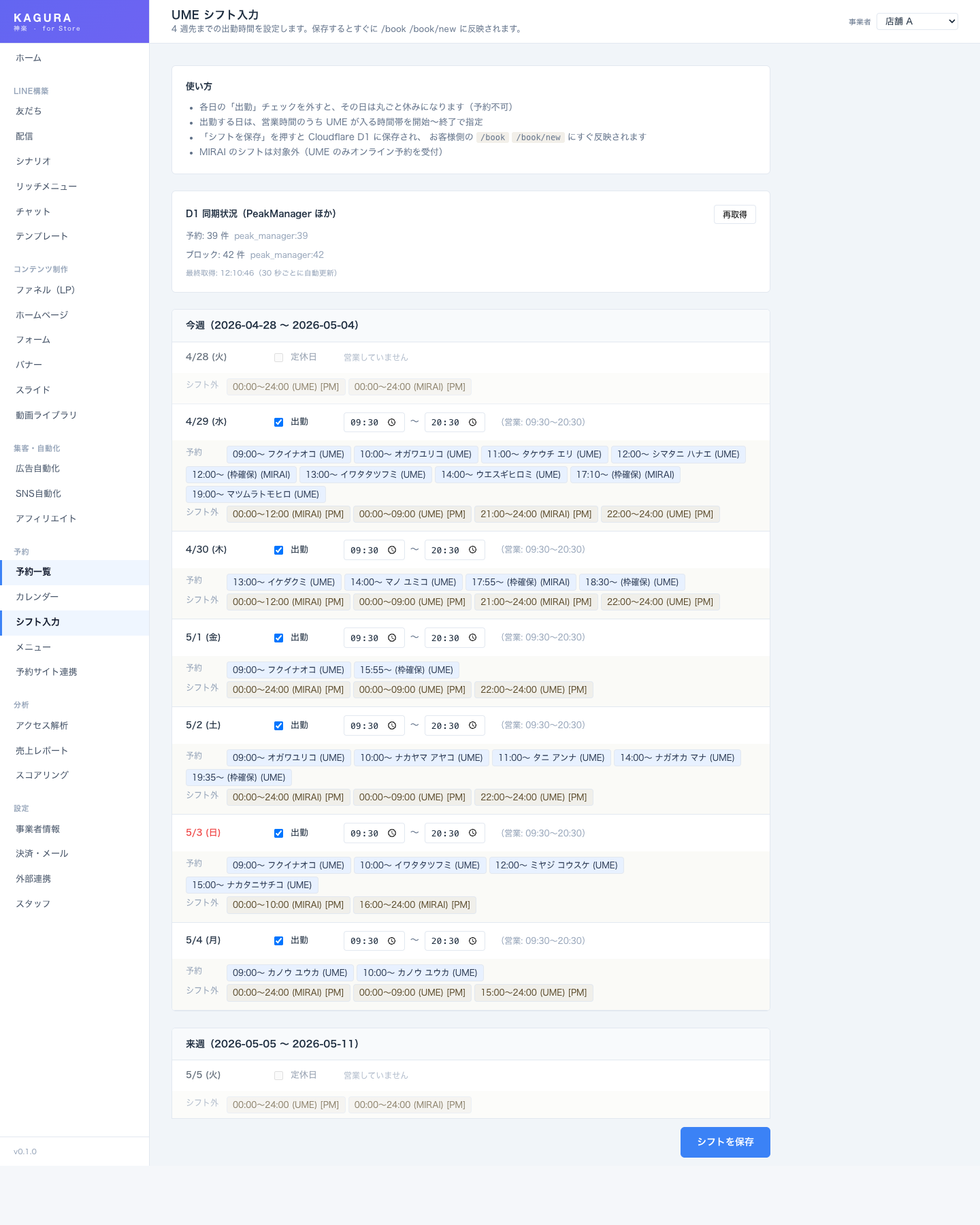Uncheck 出勤 checkbox for 4/29 (水)

pos(278,423)
